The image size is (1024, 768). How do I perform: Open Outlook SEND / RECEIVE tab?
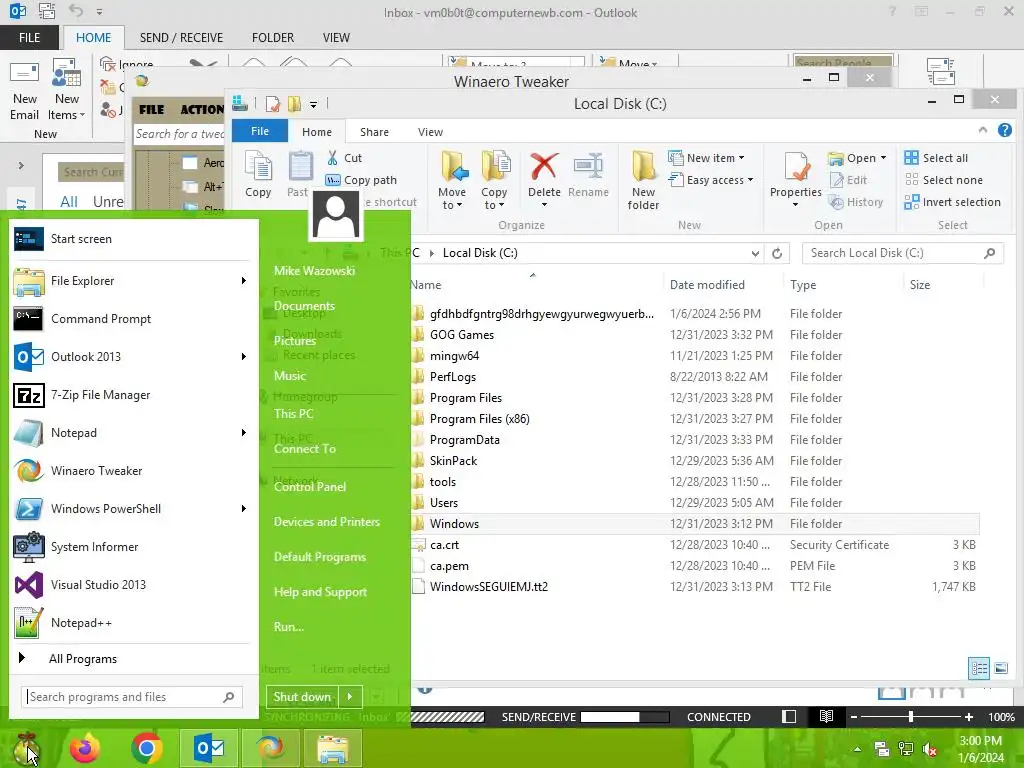[181, 38]
